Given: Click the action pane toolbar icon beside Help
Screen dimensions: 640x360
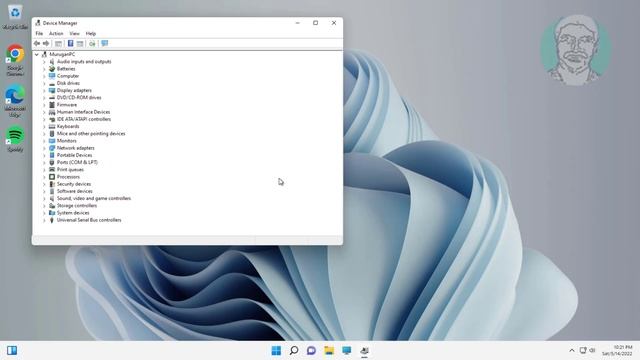Looking at the screenshot, I should 80,43.
